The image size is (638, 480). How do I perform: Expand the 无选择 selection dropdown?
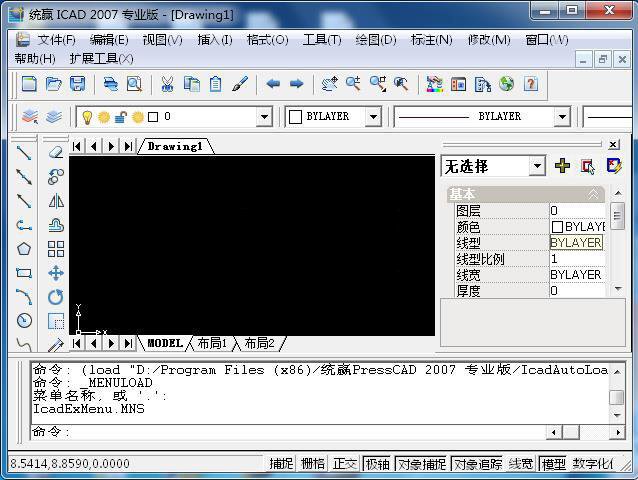click(537, 166)
